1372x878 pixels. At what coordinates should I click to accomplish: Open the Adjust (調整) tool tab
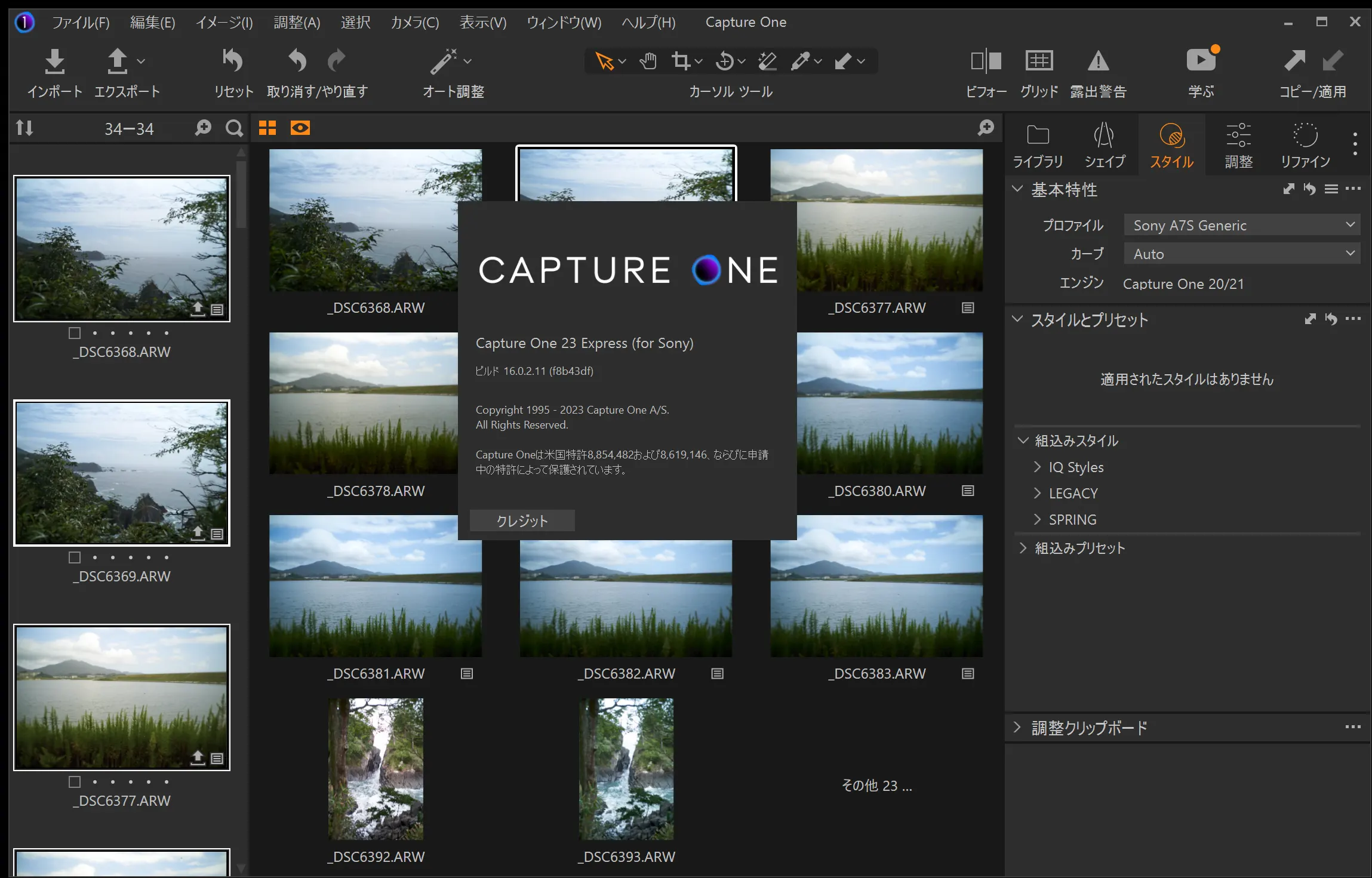1239,146
